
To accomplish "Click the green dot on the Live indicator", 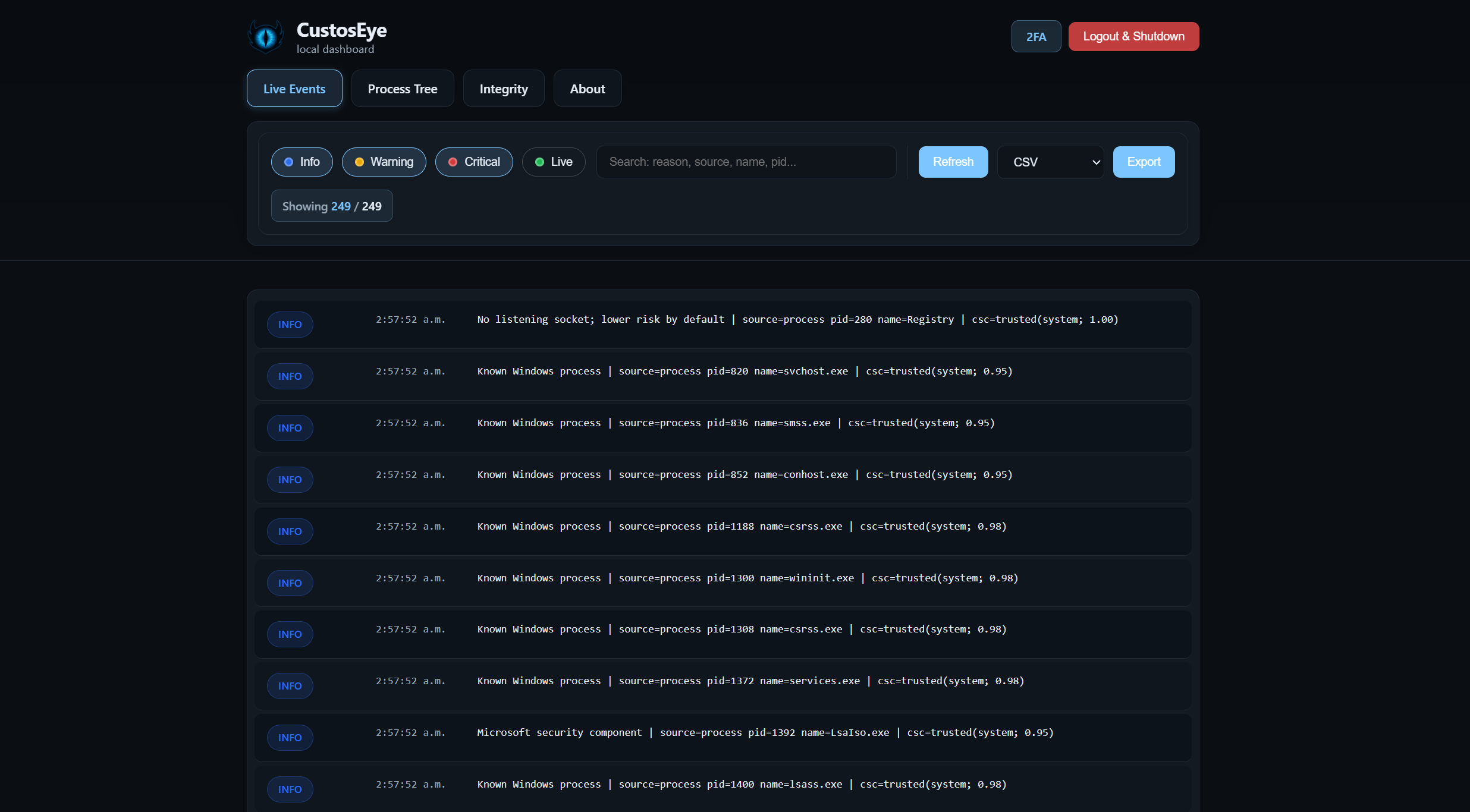I will [540, 162].
